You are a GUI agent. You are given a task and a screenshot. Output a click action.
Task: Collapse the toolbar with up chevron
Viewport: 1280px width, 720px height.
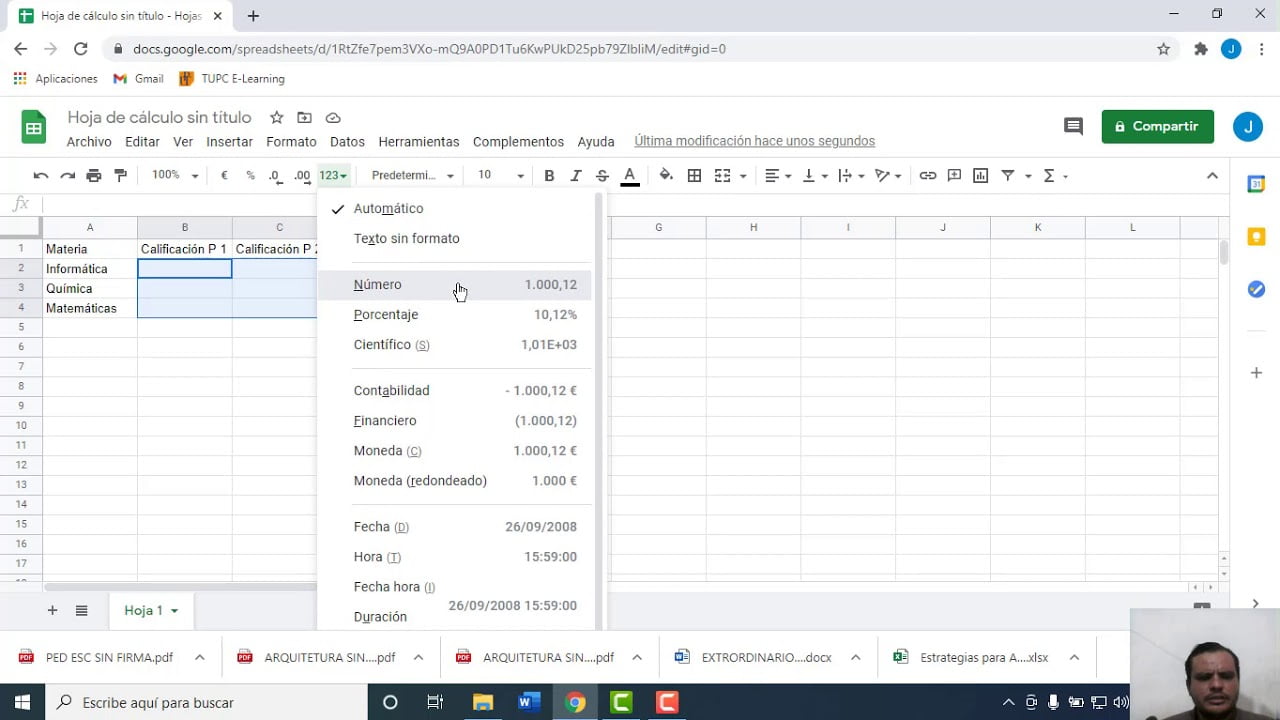(1212, 175)
